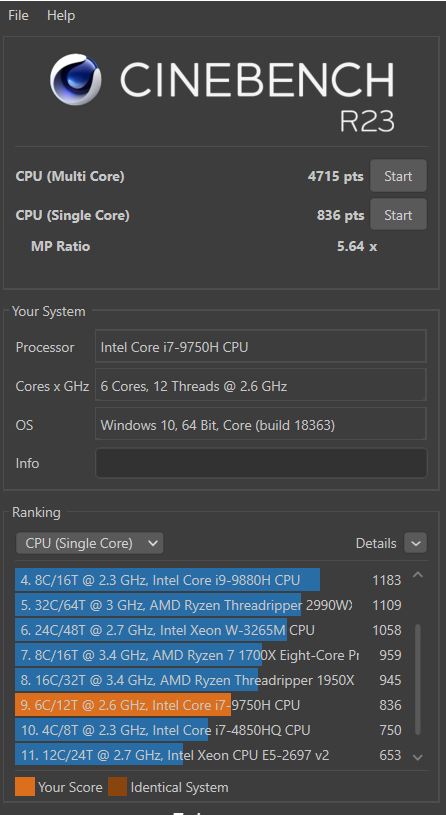Expand the Details chevron button
The height and width of the screenshot is (815, 446).
[x=415, y=543]
